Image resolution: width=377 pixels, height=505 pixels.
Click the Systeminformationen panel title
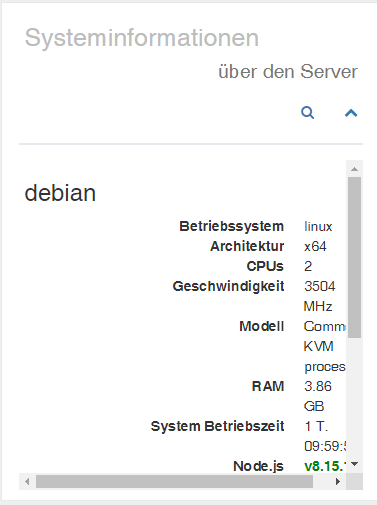[142, 38]
